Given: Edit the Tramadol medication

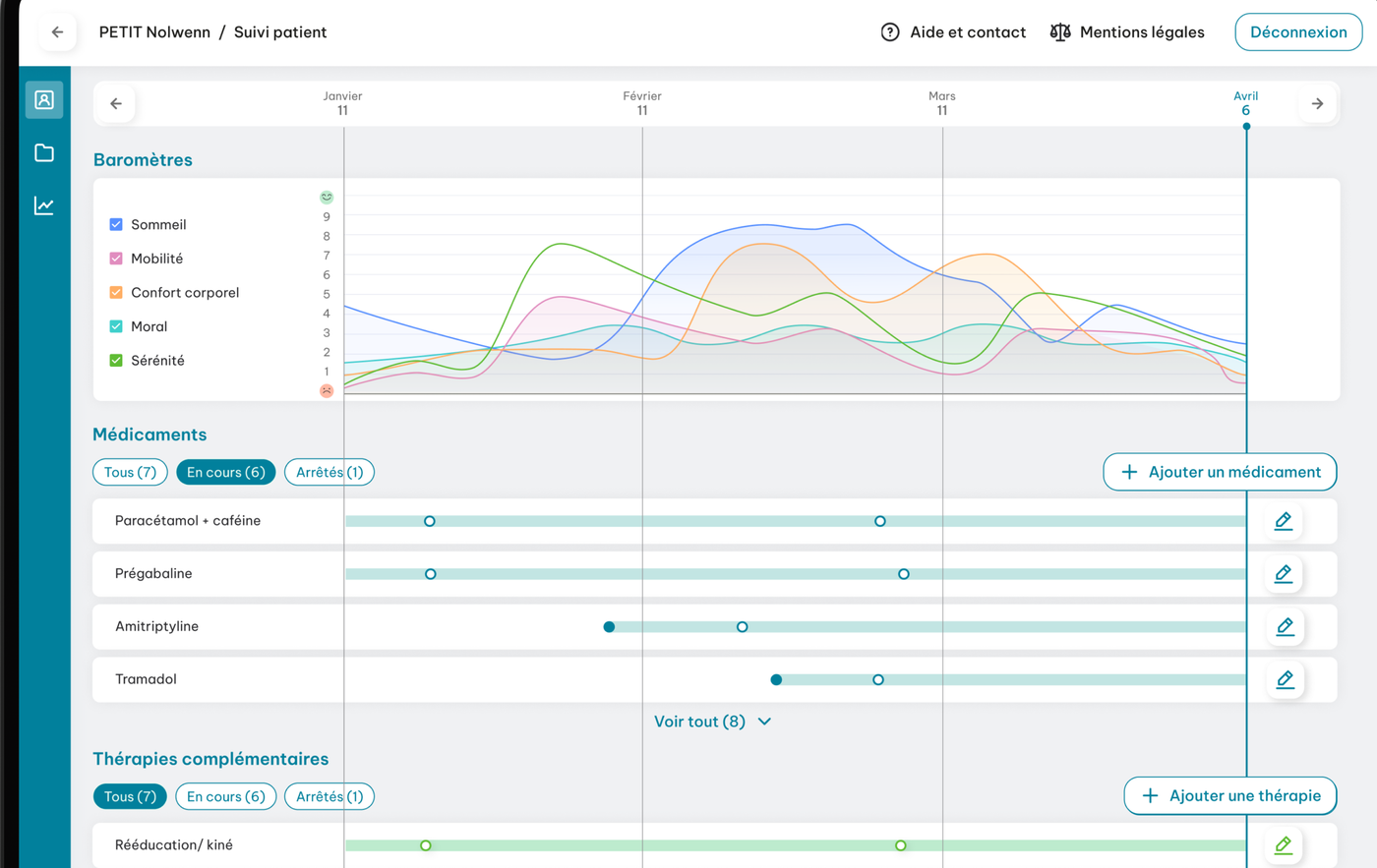Looking at the screenshot, I should [1285, 679].
